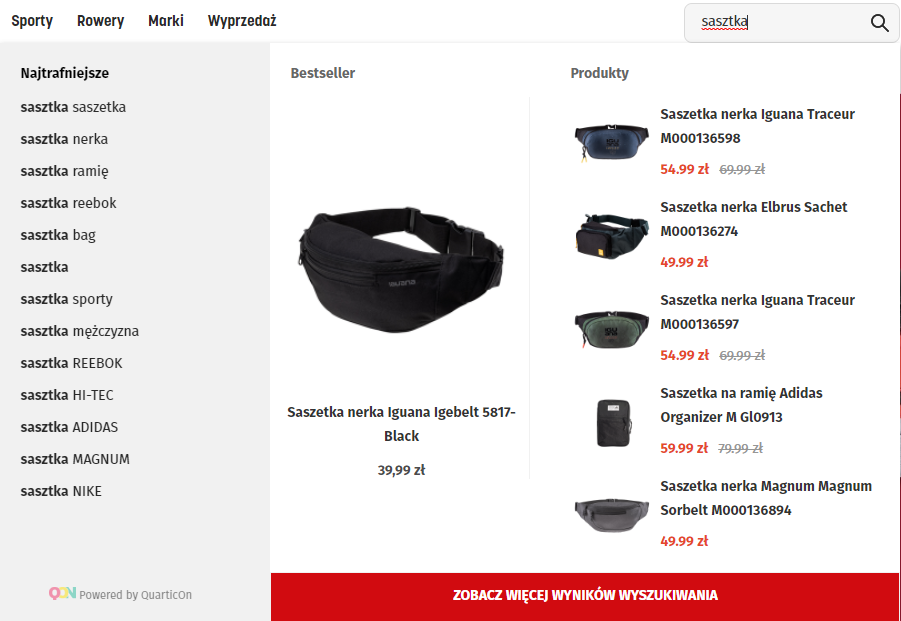Select the "sasztka ramię" suggestion
Image resolution: width=901 pixels, height=621 pixels.
[64, 172]
